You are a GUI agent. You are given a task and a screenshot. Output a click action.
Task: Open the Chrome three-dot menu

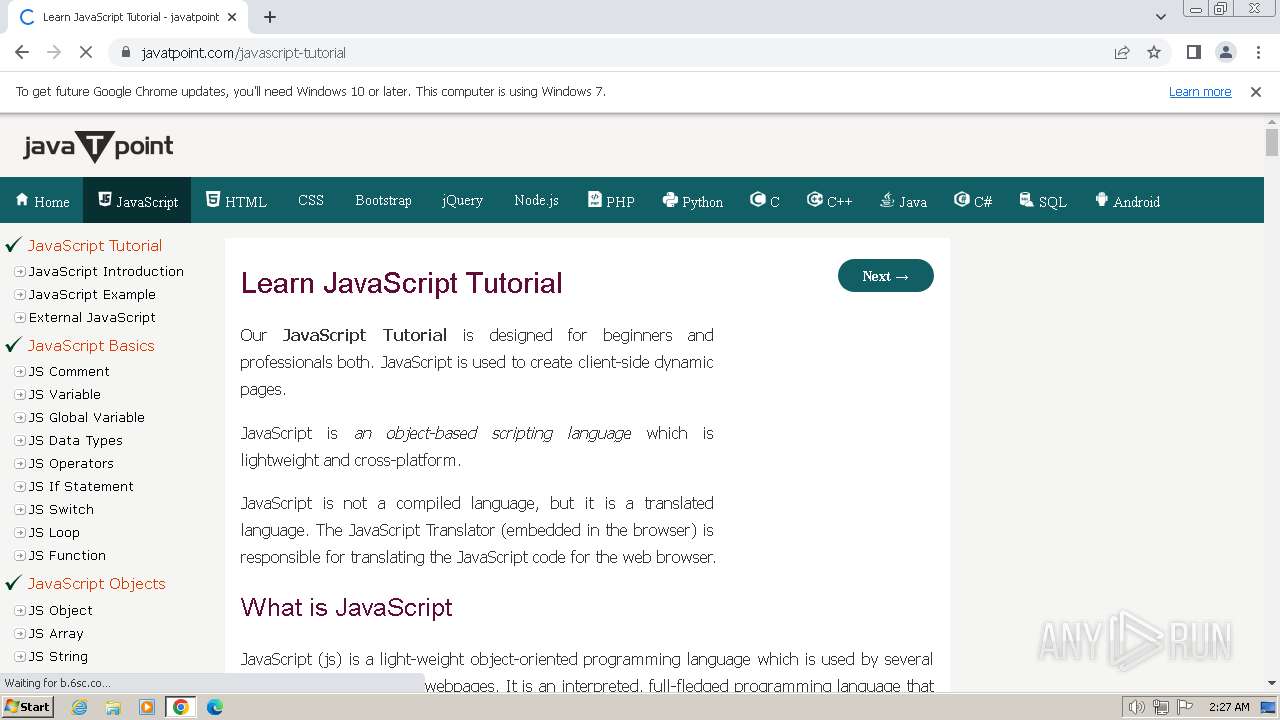coord(1258,52)
